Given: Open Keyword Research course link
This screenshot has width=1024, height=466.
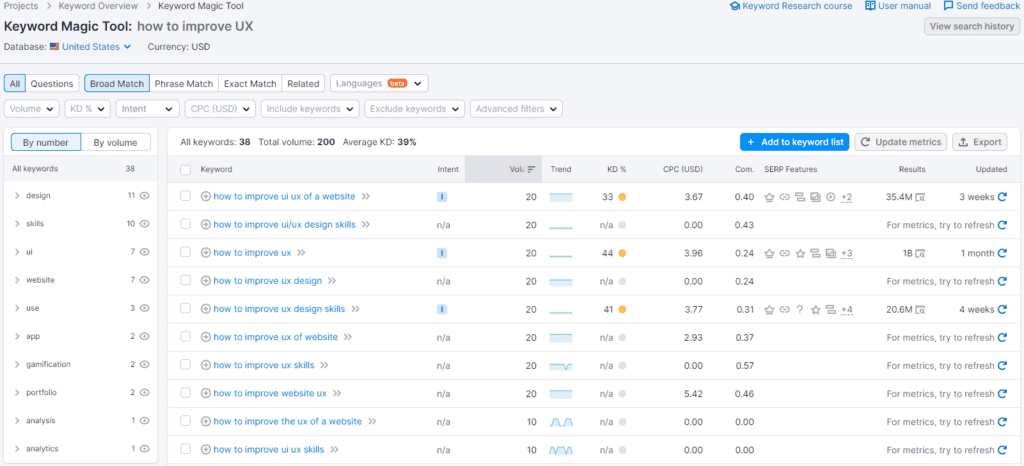Looking at the screenshot, I should coord(791,6).
